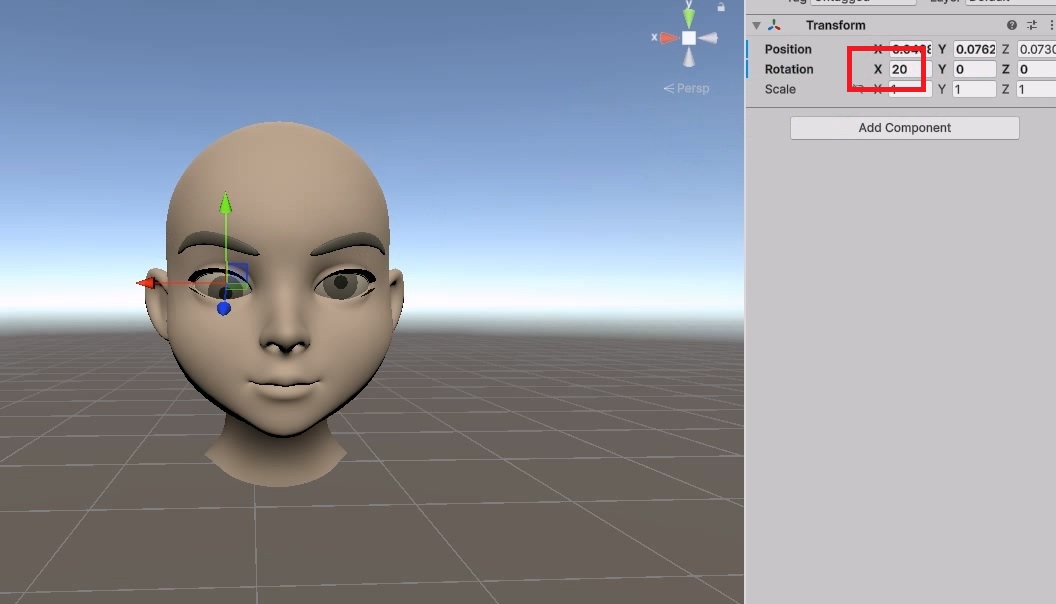Click the gray bottom cone on scene gizmo
The image size is (1056, 604).
[x=688, y=58]
